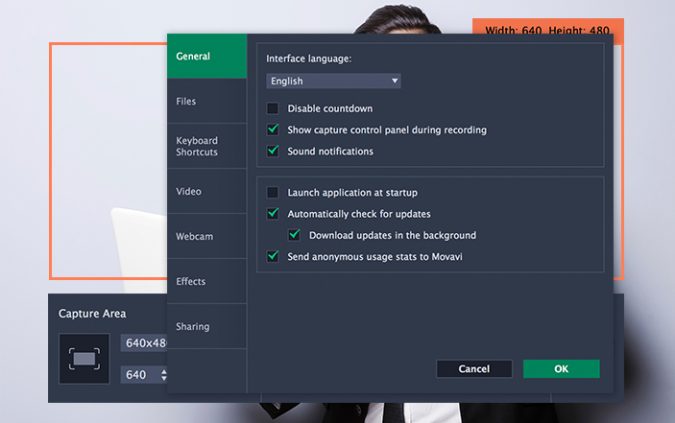Uncheck Automatically check for updates
The height and width of the screenshot is (423, 675).
(x=272, y=214)
